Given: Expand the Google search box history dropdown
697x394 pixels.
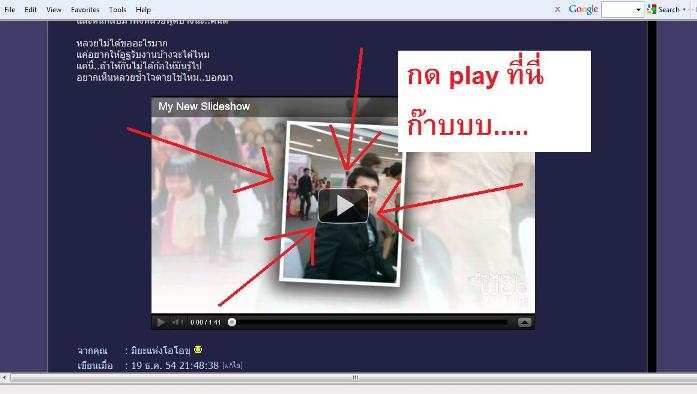Looking at the screenshot, I should click(639, 9).
